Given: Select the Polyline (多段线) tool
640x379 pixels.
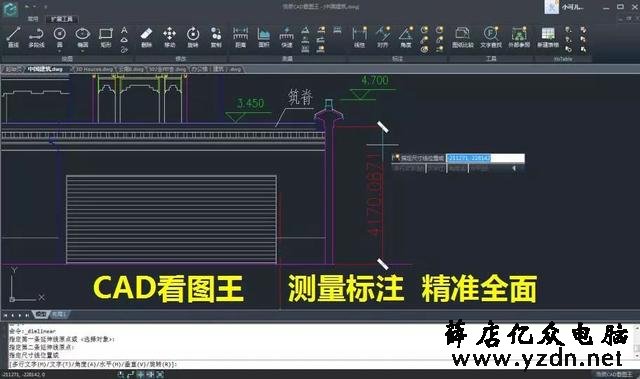Looking at the screenshot, I should pos(36,37).
